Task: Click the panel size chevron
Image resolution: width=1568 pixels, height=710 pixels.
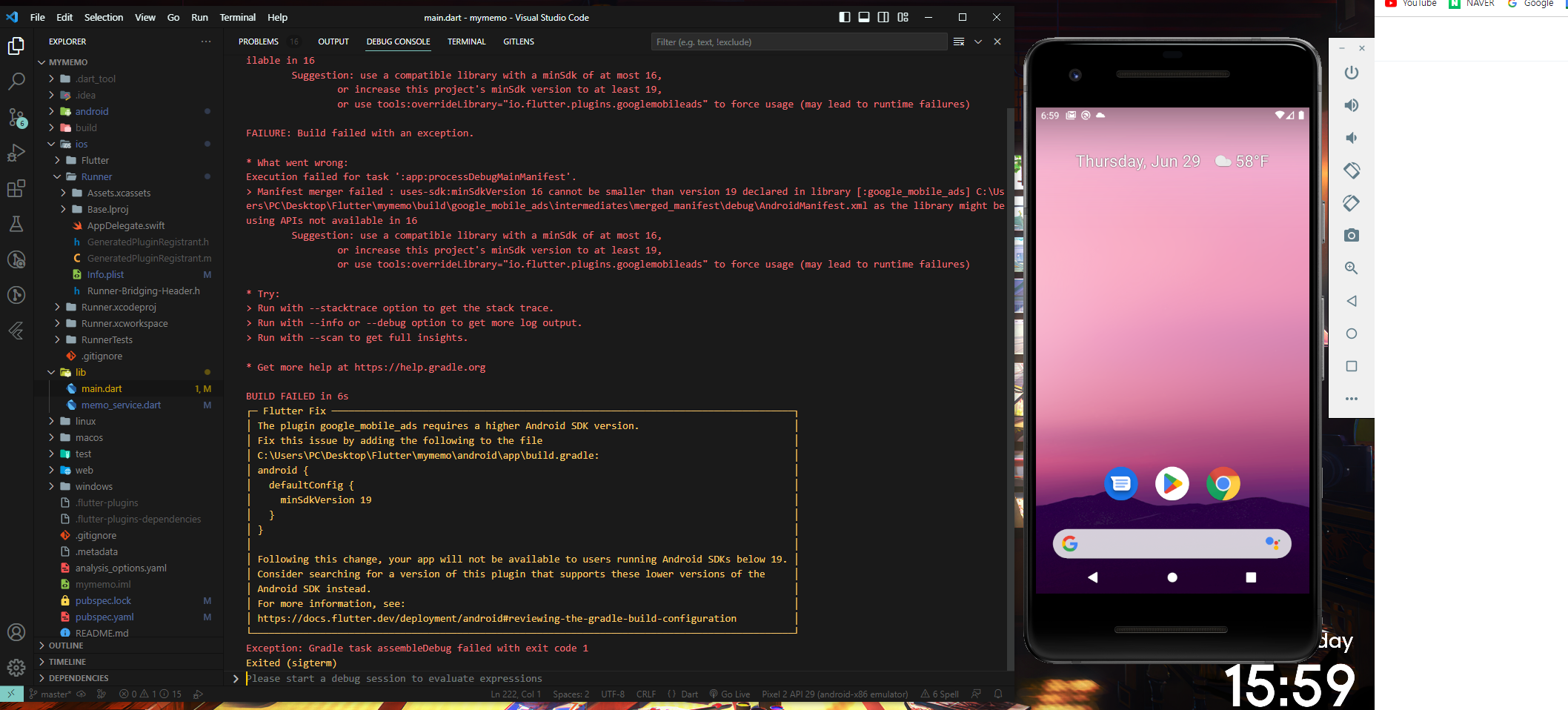Action: [x=978, y=42]
